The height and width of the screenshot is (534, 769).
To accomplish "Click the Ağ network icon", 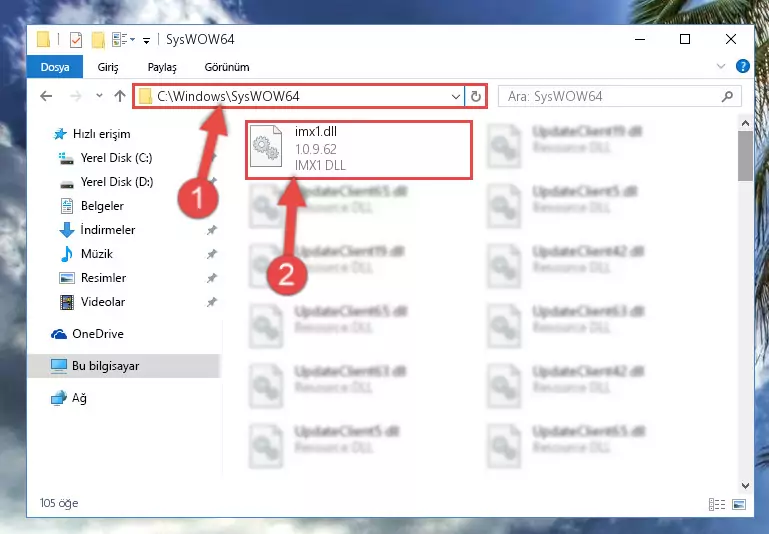I will [59, 398].
